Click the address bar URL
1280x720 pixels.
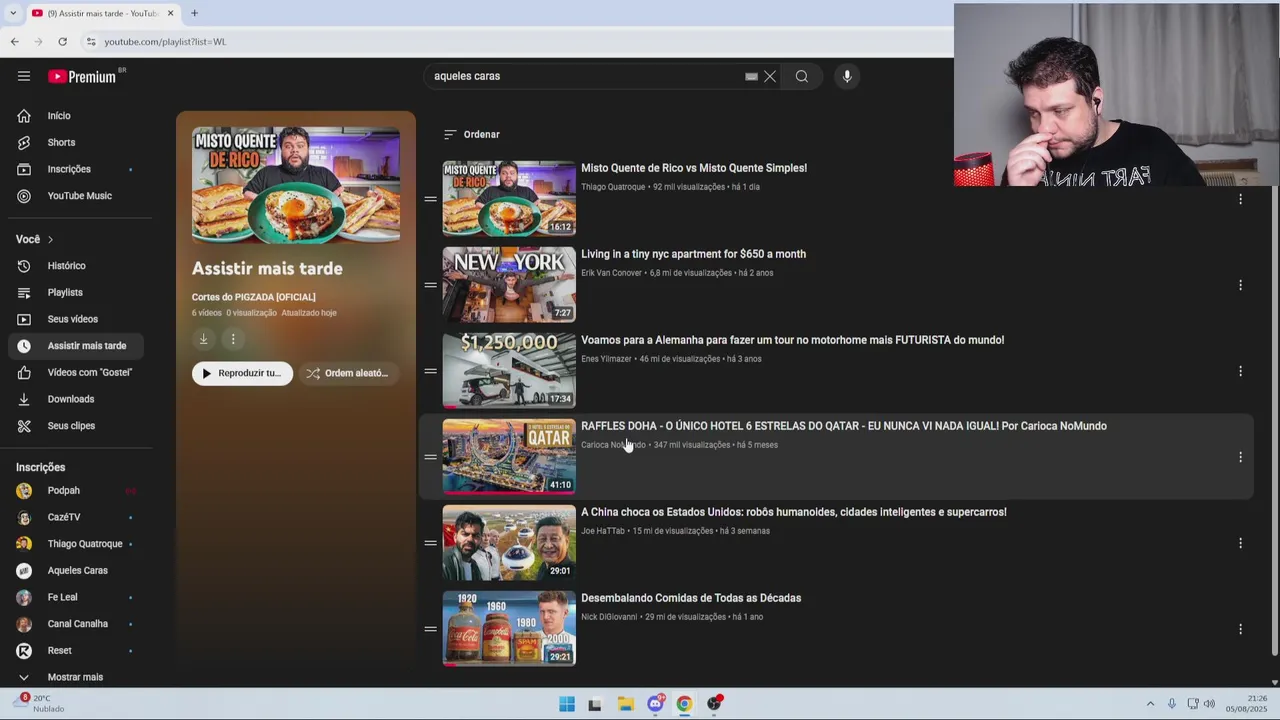pyautogui.click(x=165, y=42)
